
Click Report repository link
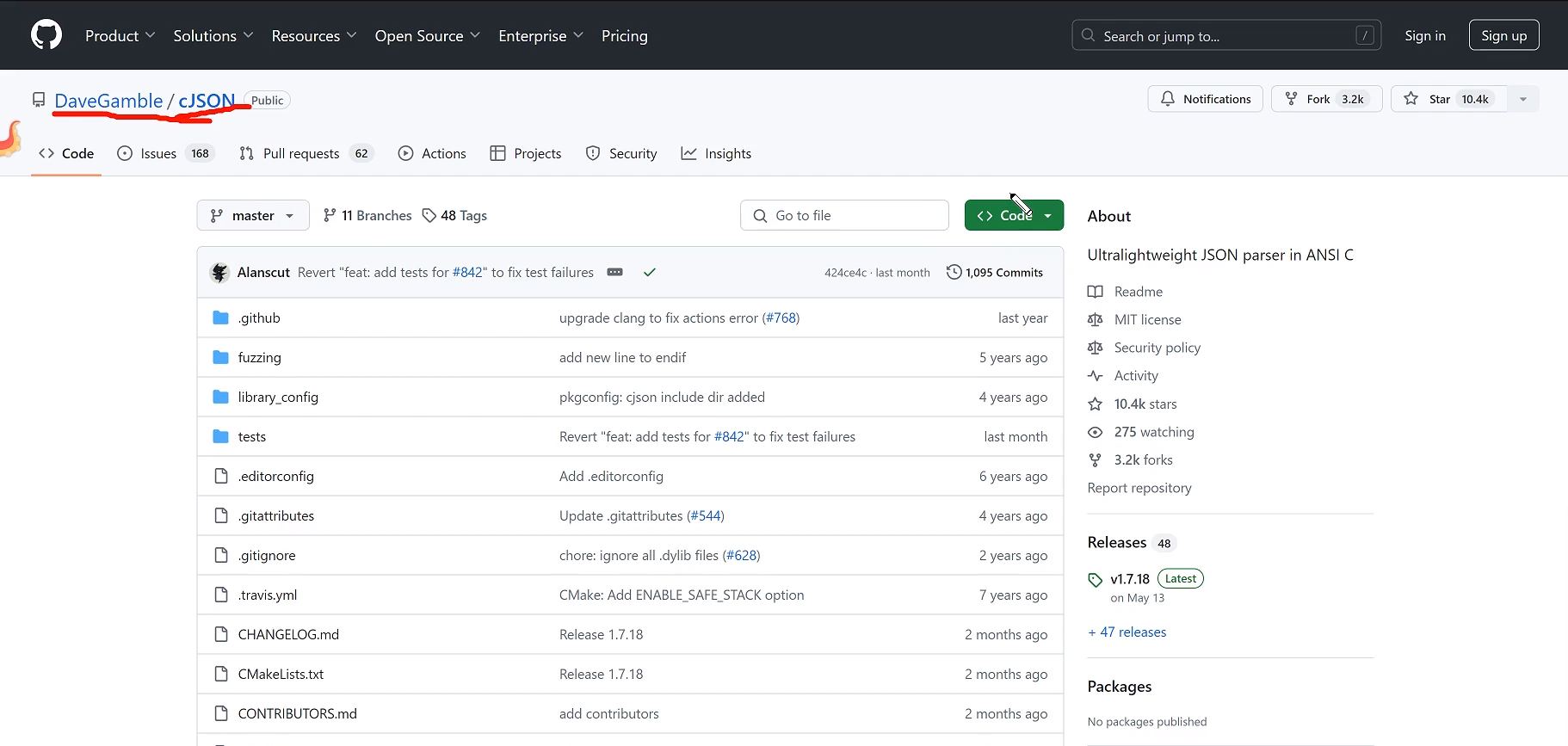[x=1139, y=488]
